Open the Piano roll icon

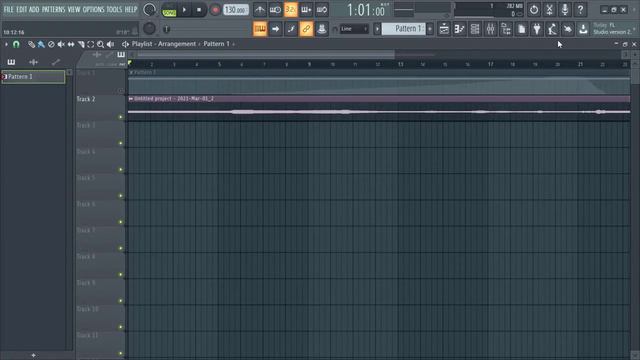(459, 29)
